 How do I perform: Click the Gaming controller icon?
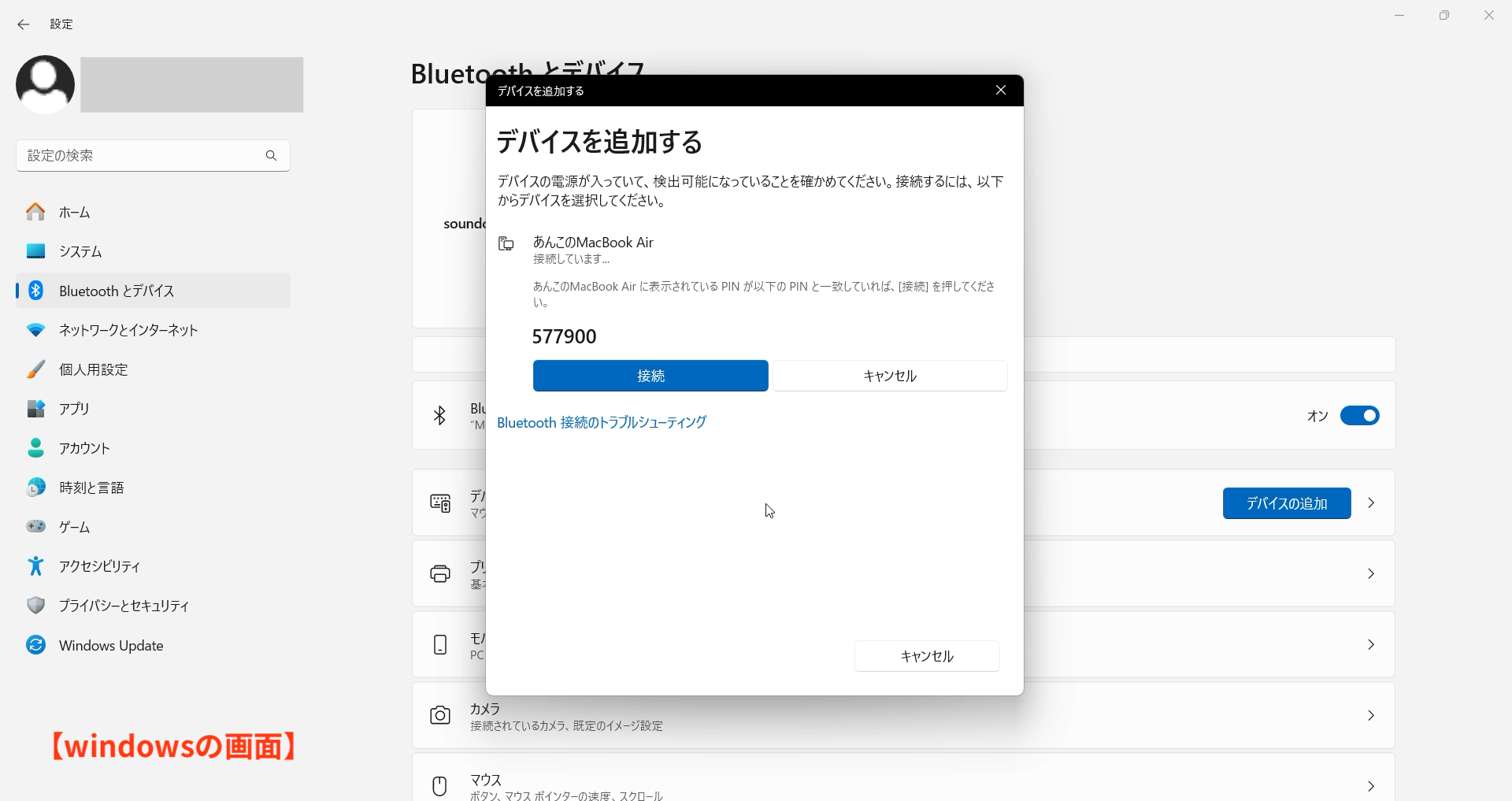[35, 526]
